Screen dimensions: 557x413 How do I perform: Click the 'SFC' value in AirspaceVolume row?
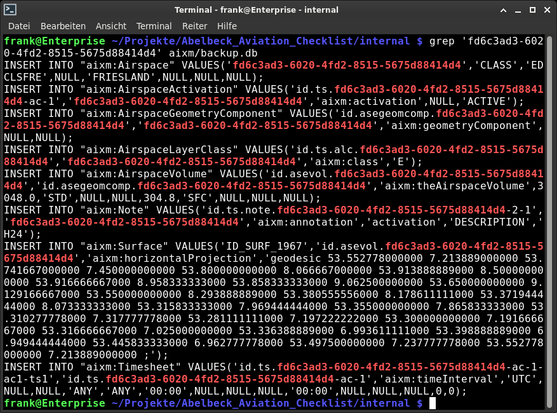tap(198, 198)
